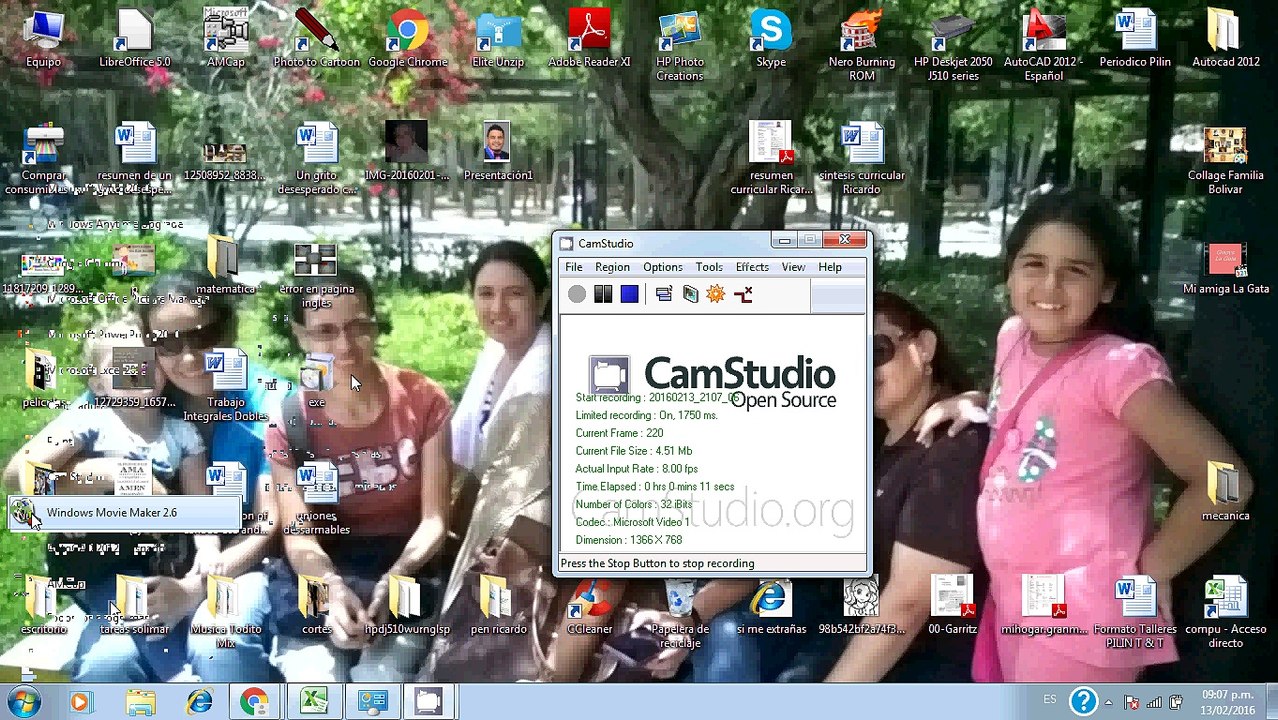
Task: Select the Autocad 2012 folder on desktop
Action: coord(1226,40)
